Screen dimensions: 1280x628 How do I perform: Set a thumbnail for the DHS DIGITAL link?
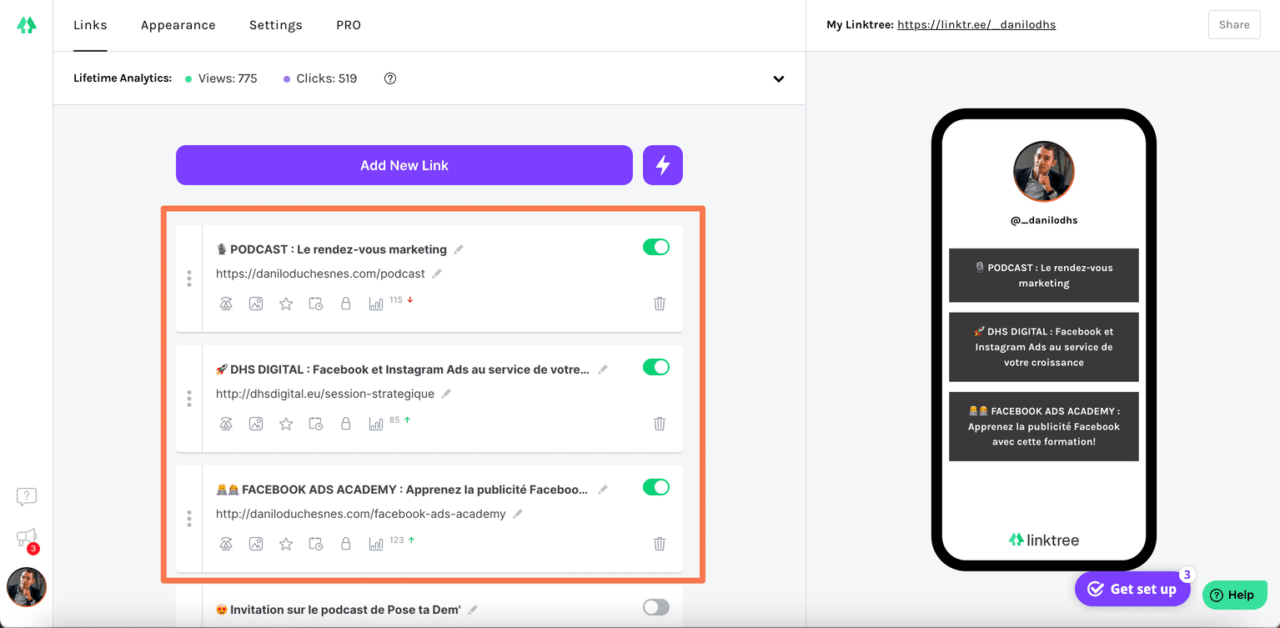(256, 423)
